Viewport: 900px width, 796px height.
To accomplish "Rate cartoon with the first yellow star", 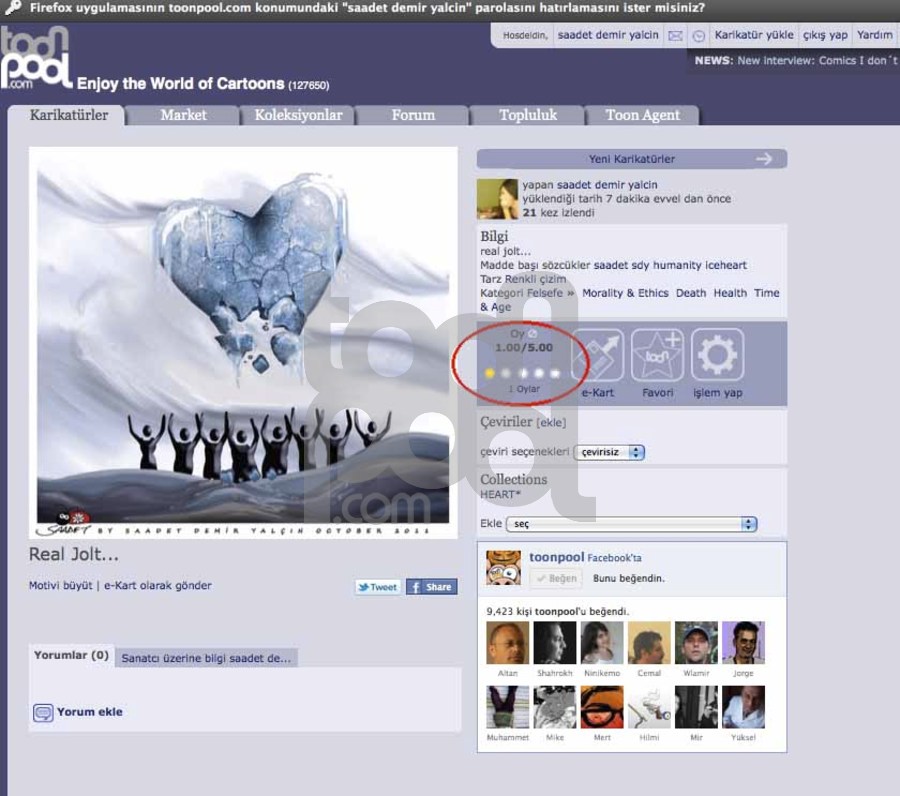I will click(x=490, y=373).
